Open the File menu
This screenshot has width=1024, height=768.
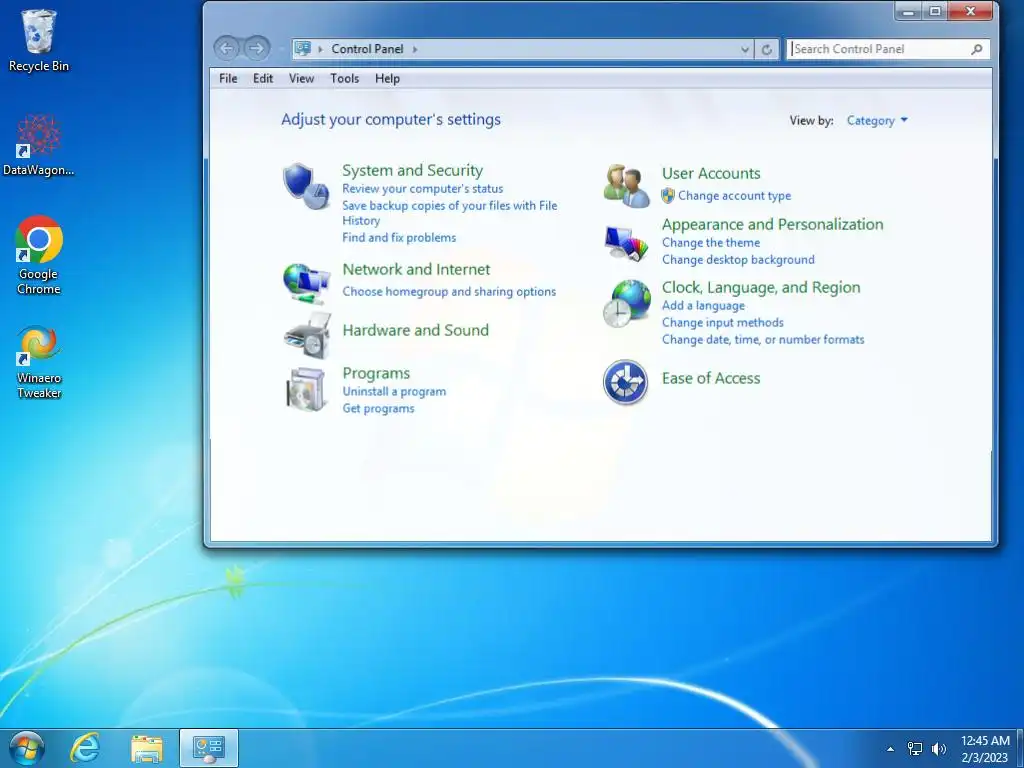pos(228,78)
